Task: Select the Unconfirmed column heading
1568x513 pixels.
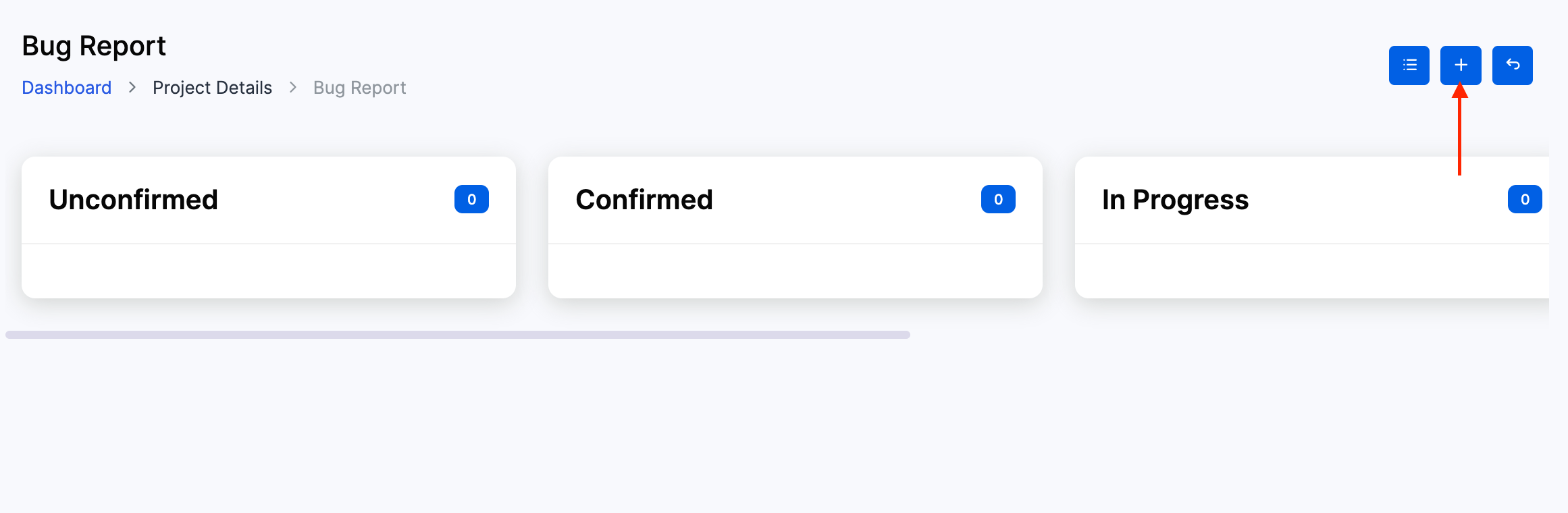Action: (134, 200)
